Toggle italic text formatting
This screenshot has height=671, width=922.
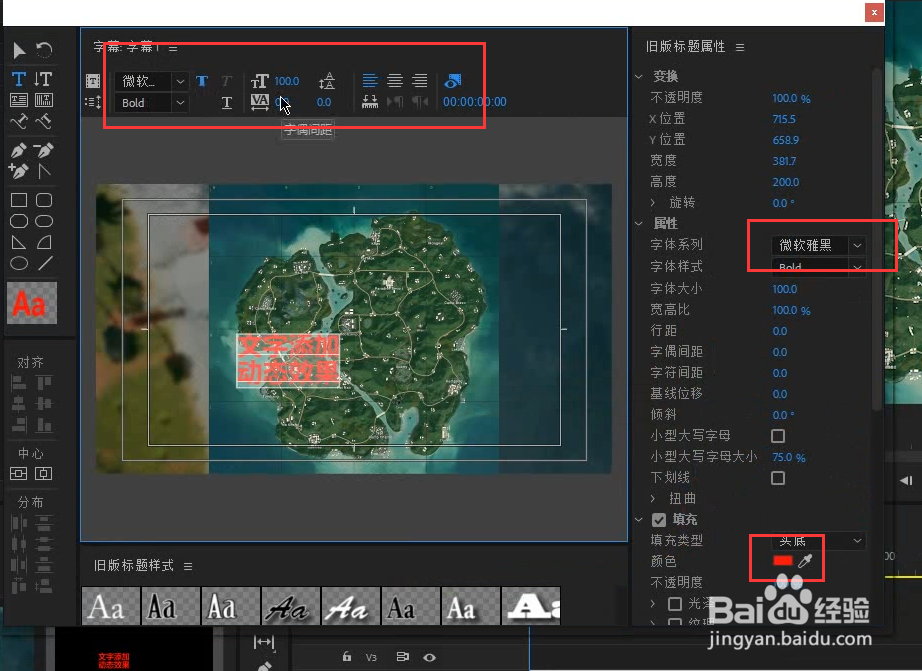[227, 81]
